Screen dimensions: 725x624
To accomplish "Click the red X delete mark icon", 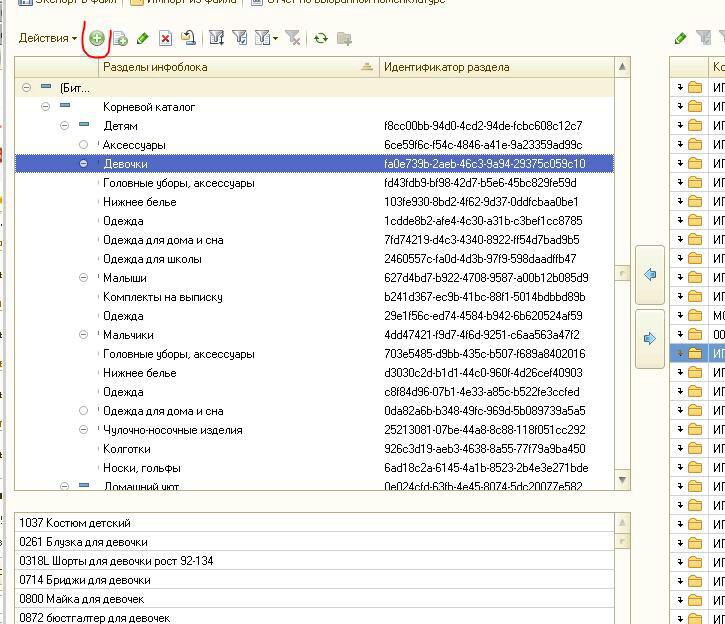I will [165, 38].
